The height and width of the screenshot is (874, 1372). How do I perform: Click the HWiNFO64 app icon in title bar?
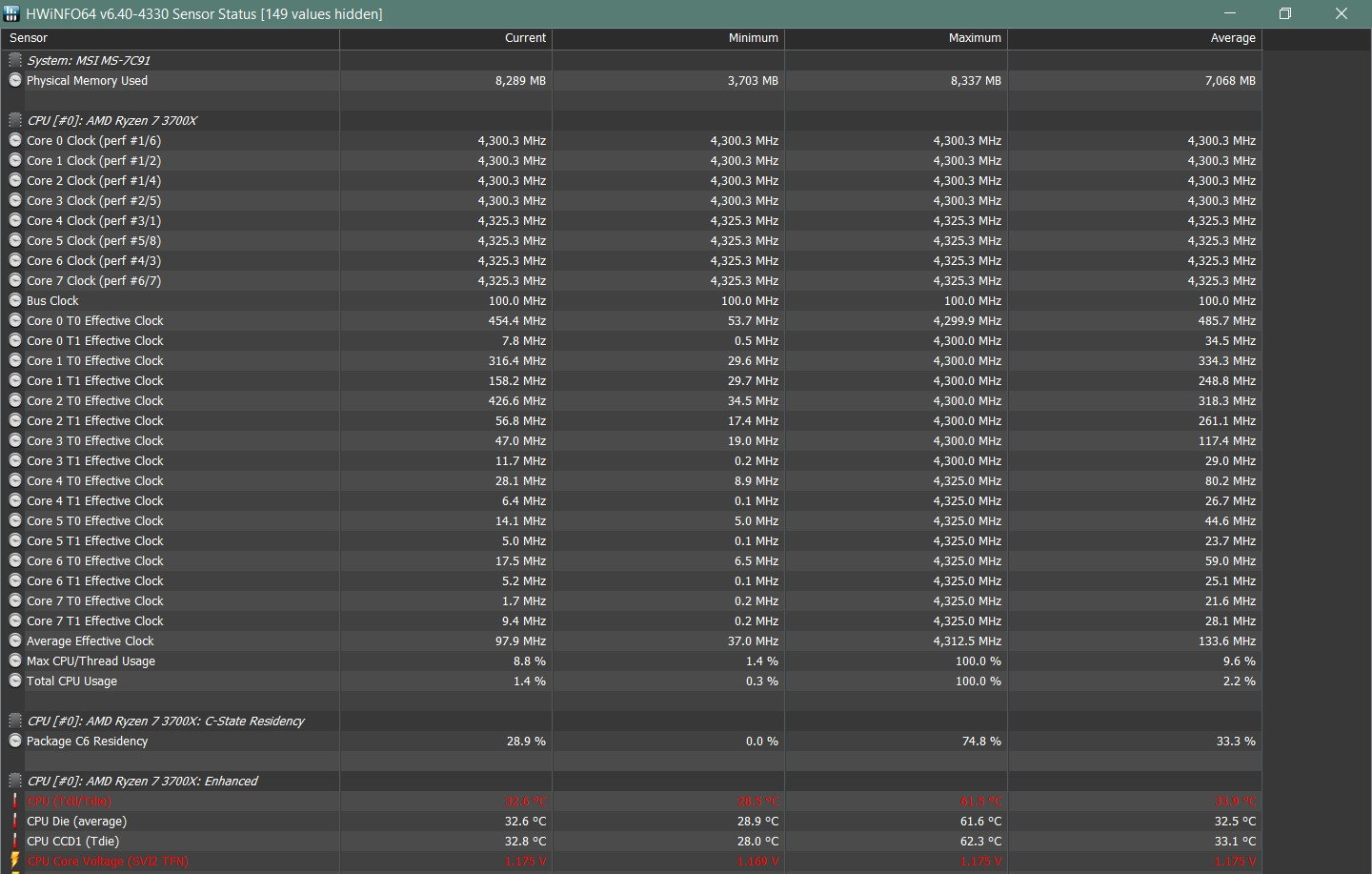coord(11,13)
